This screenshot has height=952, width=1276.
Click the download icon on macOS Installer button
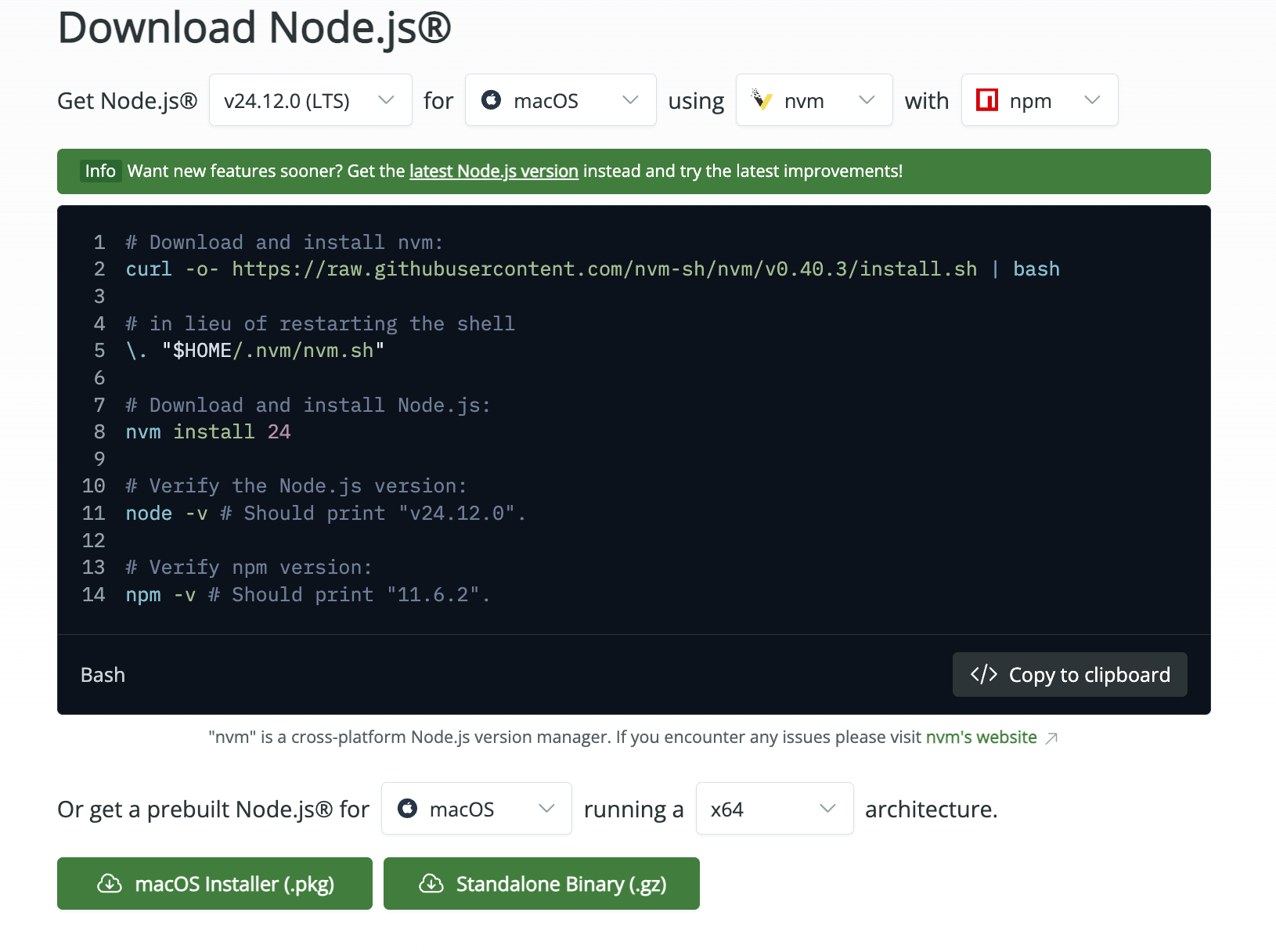108,884
